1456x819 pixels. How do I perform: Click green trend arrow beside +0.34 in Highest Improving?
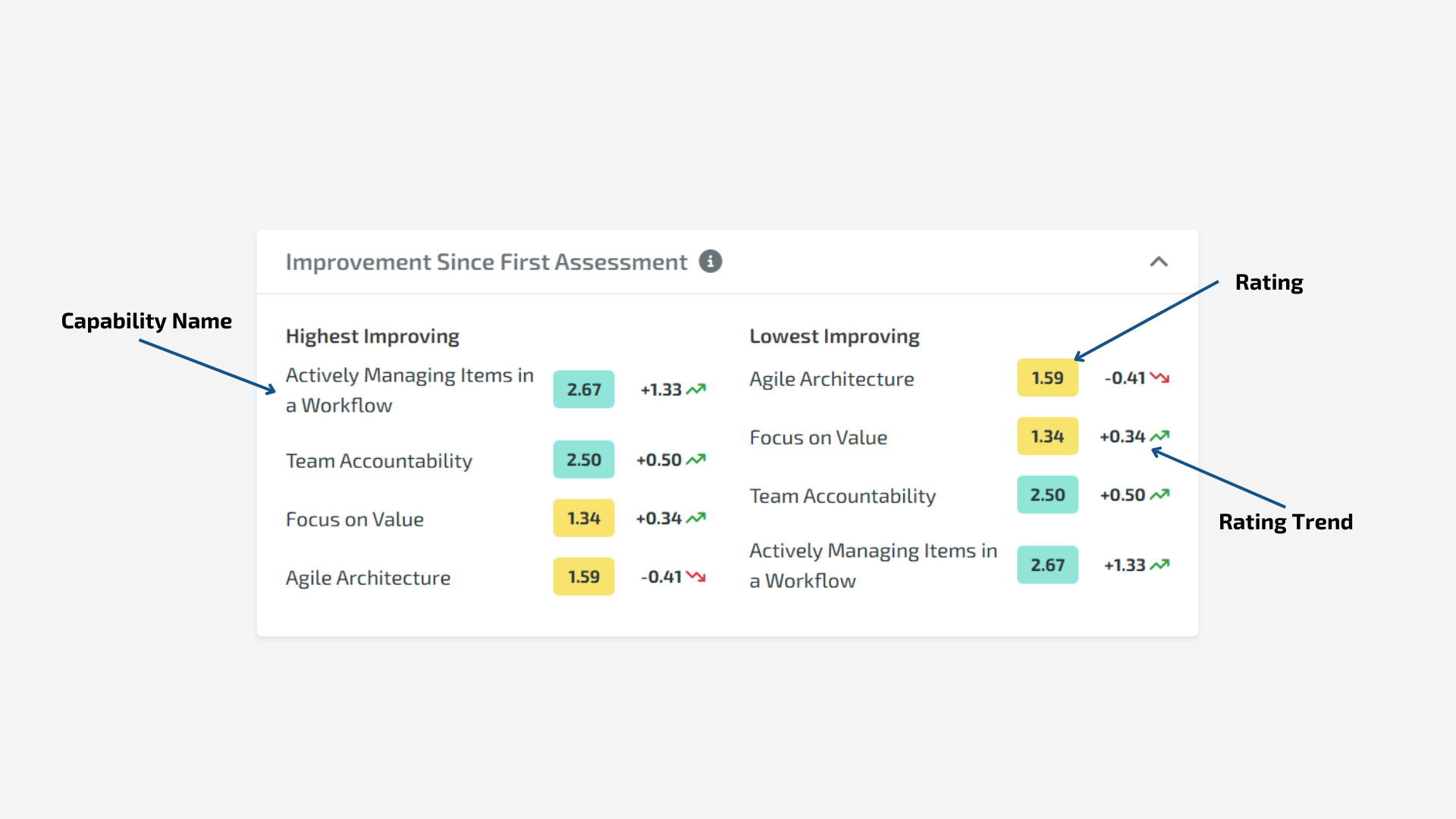point(696,518)
